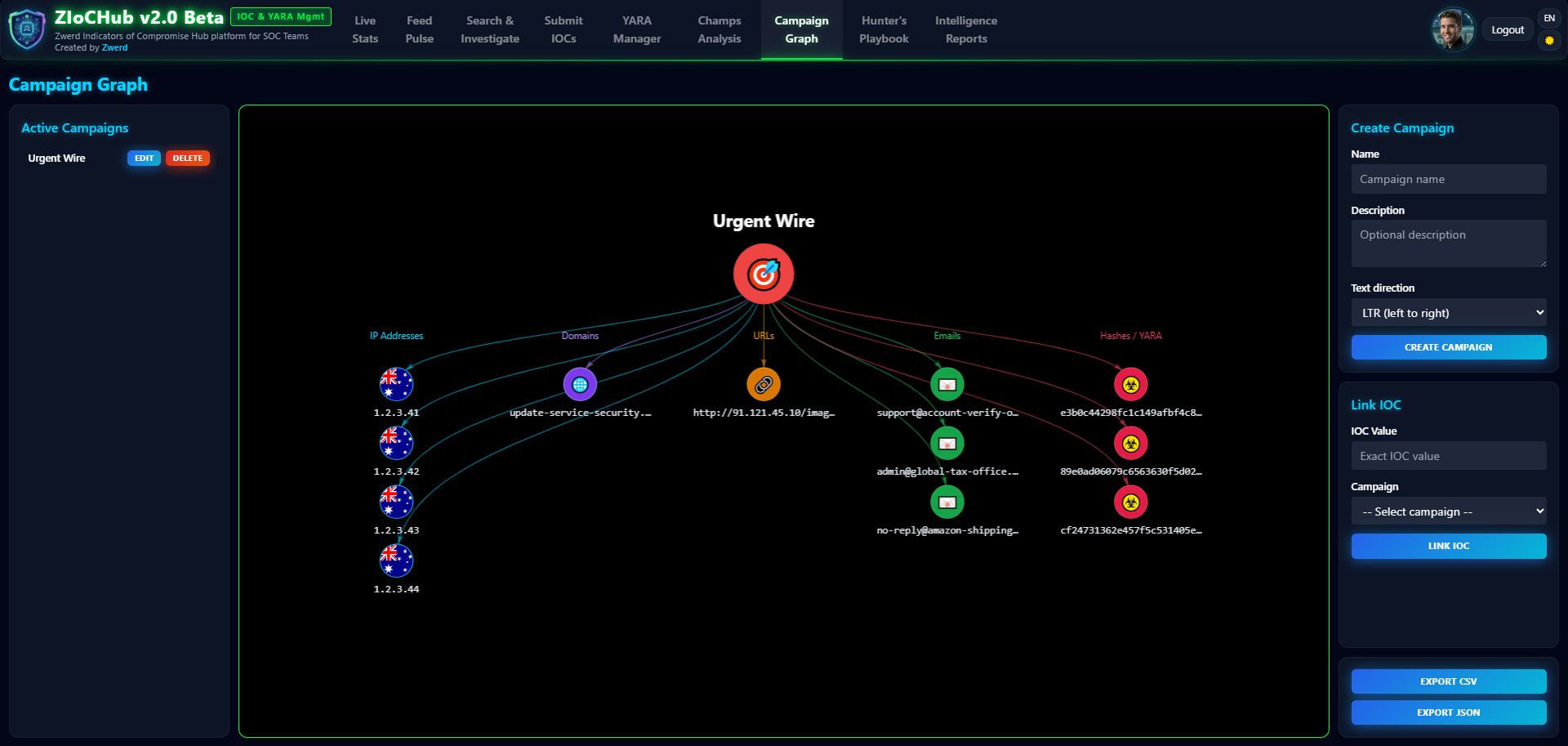Click the Campaign name input field
The width and height of the screenshot is (1568, 746).
click(x=1448, y=179)
